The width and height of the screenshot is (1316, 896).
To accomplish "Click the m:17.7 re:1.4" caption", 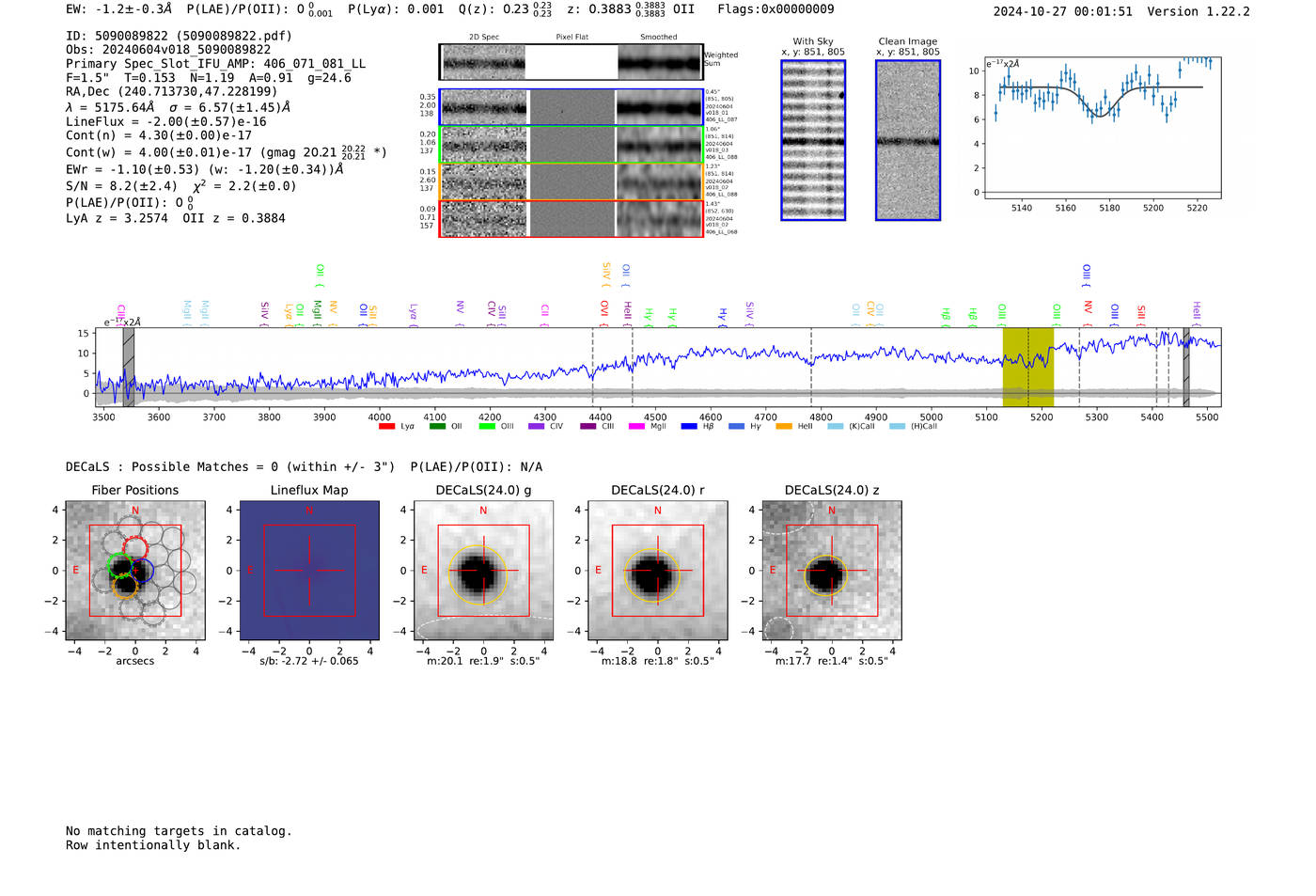I will (832, 661).
